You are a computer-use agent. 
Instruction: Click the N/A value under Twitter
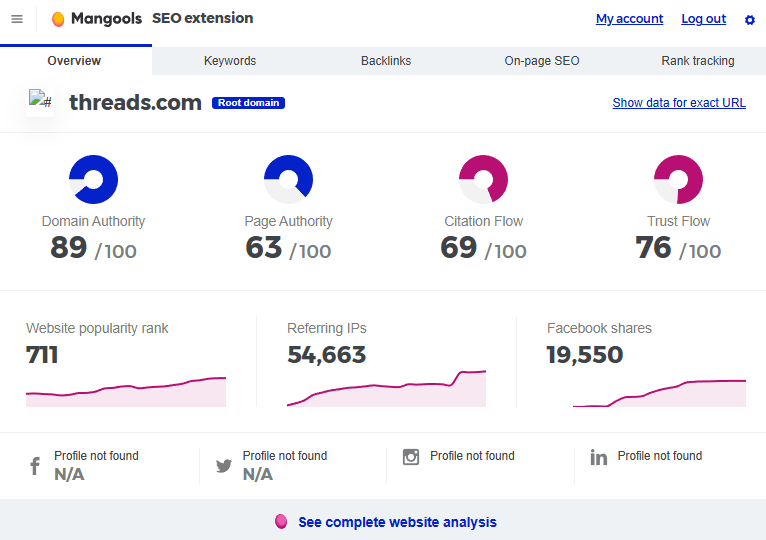(x=258, y=475)
